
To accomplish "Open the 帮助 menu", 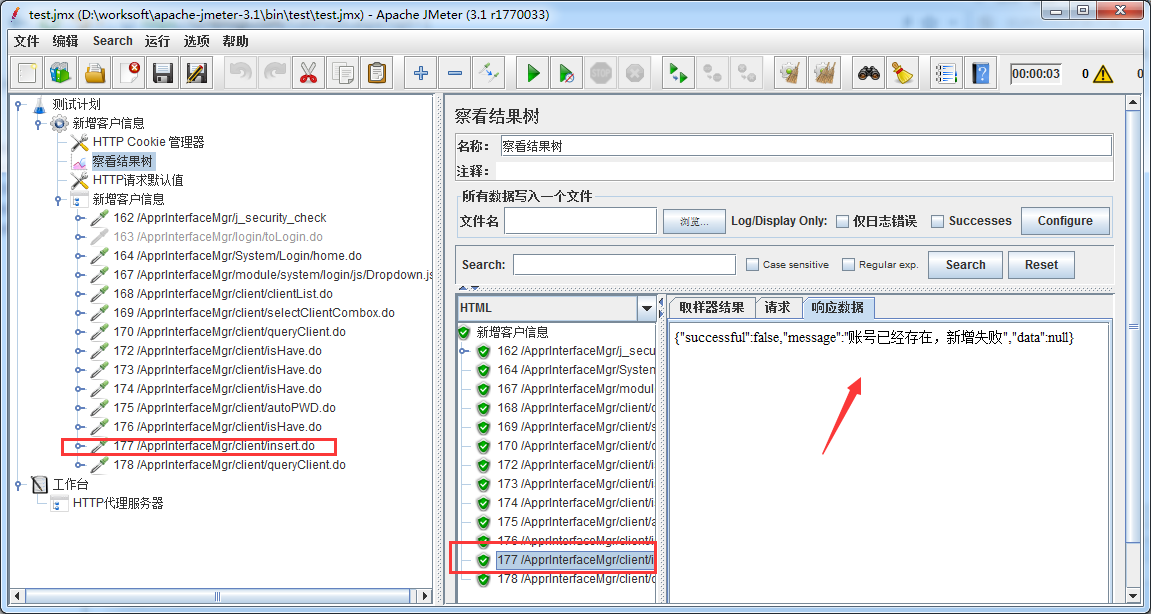I will (236, 41).
